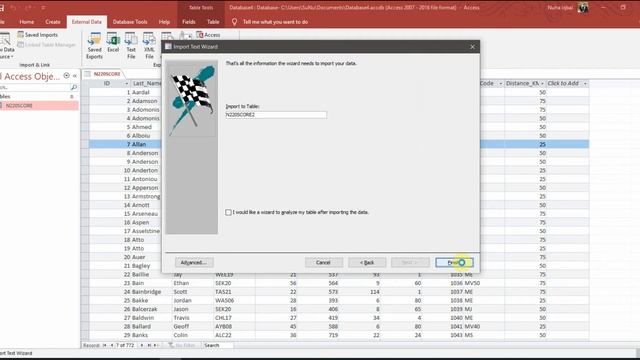
Task: Click the code cell '1041 MV40'
Action: 465,327
